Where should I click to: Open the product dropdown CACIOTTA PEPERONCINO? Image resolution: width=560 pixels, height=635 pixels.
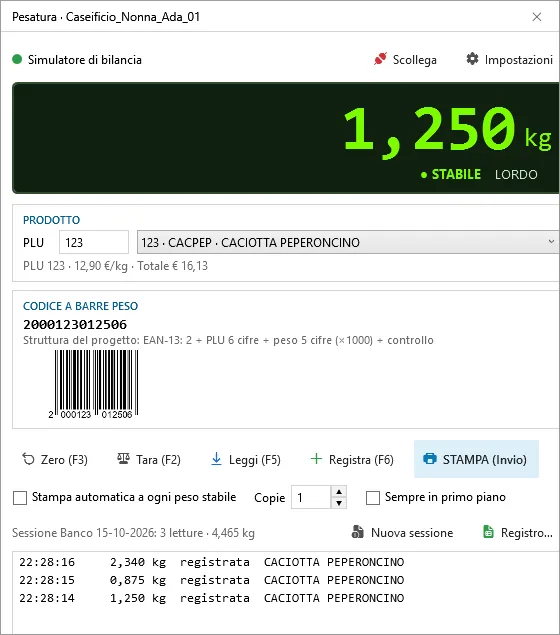(x=348, y=242)
